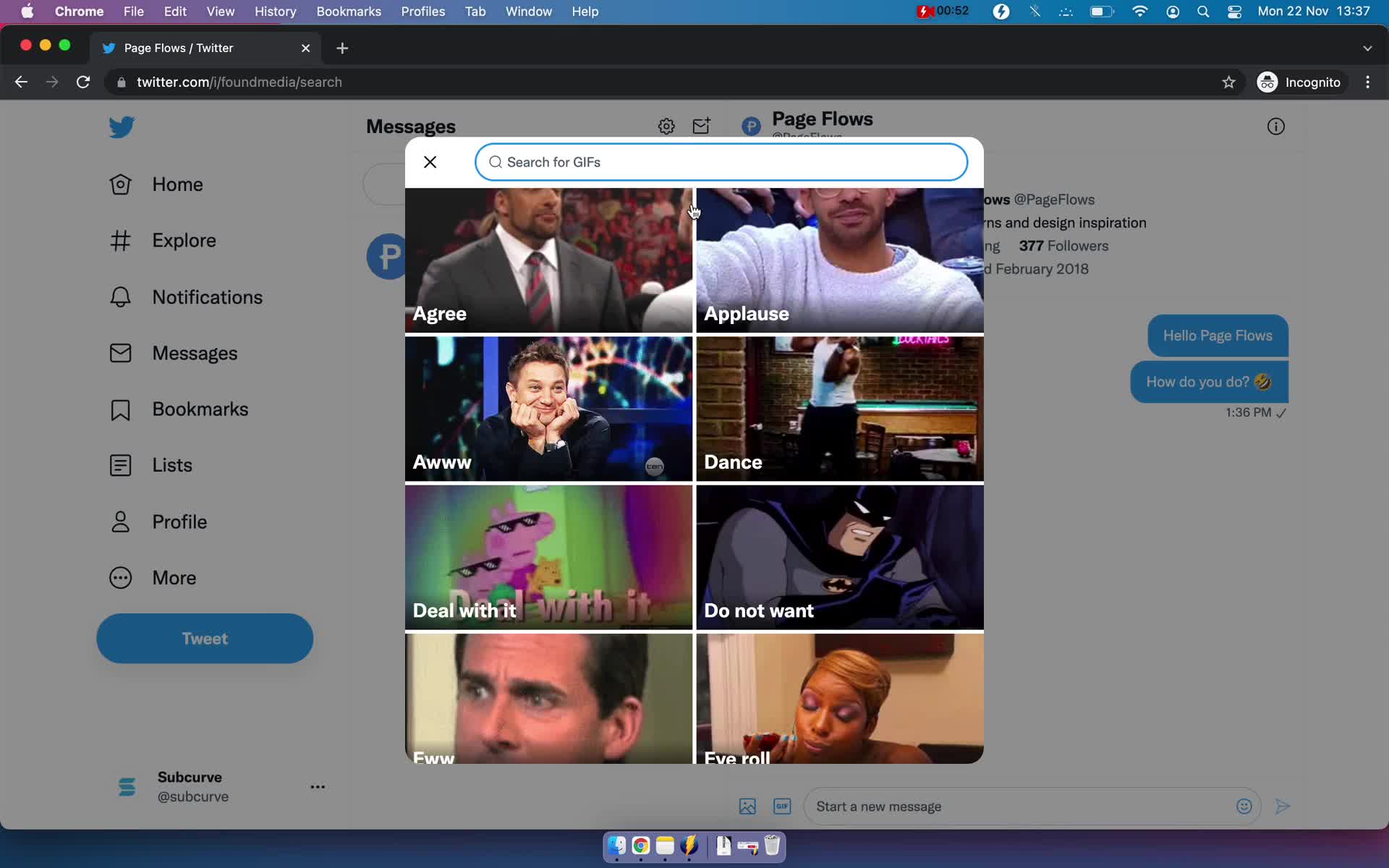Open the Edit menu
1389x868 pixels.
click(175, 12)
